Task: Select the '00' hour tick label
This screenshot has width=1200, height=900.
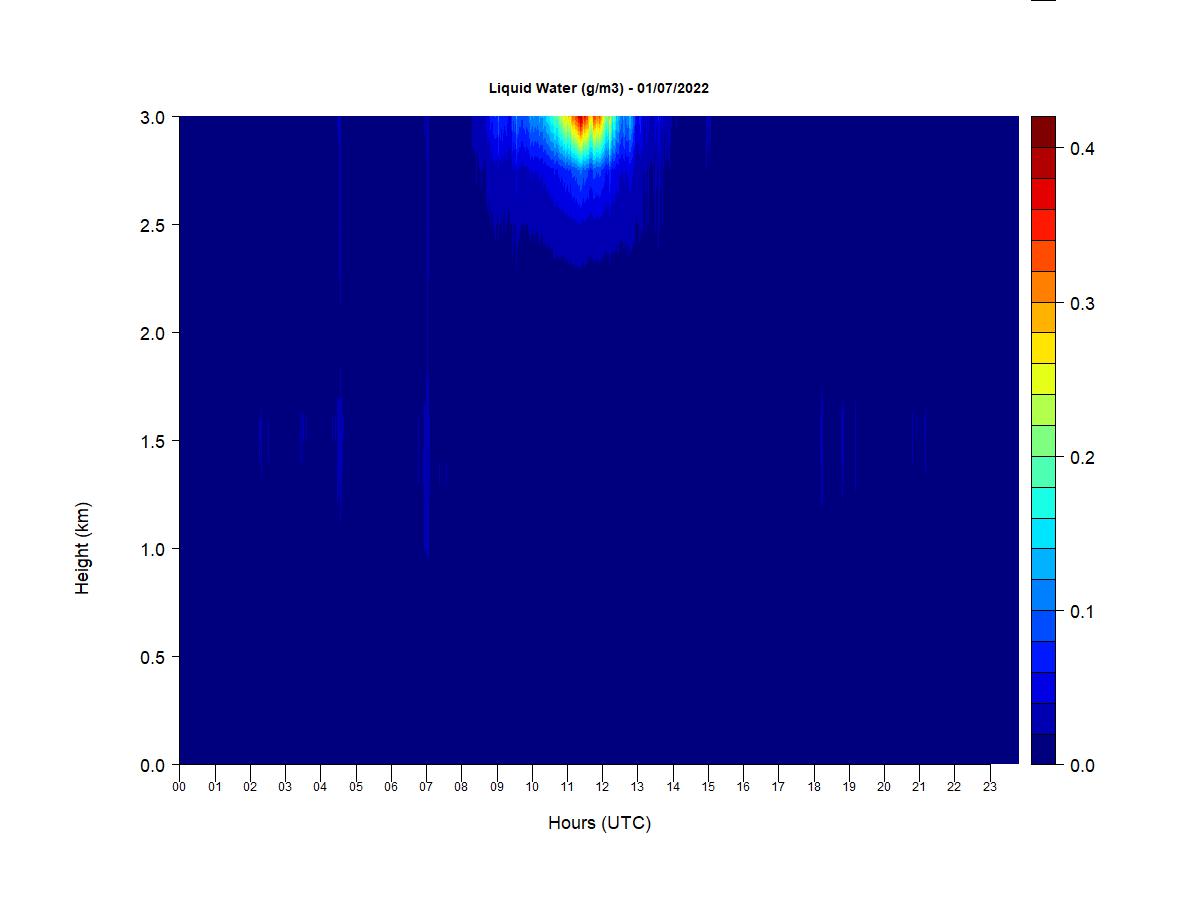Action: coord(179,787)
